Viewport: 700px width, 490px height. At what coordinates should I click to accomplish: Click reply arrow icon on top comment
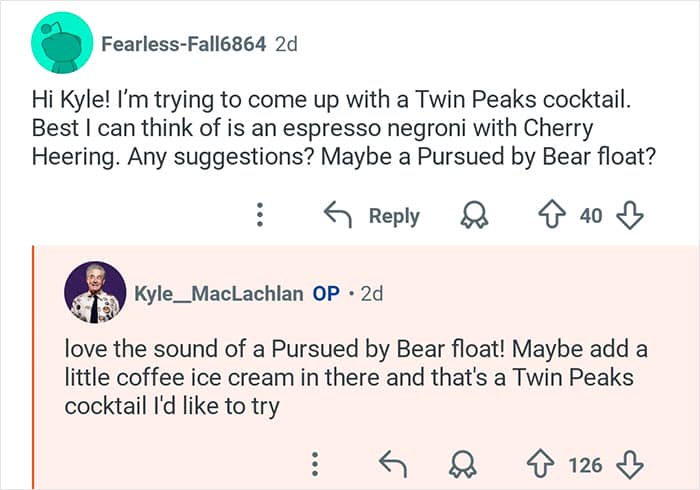click(337, 215)
